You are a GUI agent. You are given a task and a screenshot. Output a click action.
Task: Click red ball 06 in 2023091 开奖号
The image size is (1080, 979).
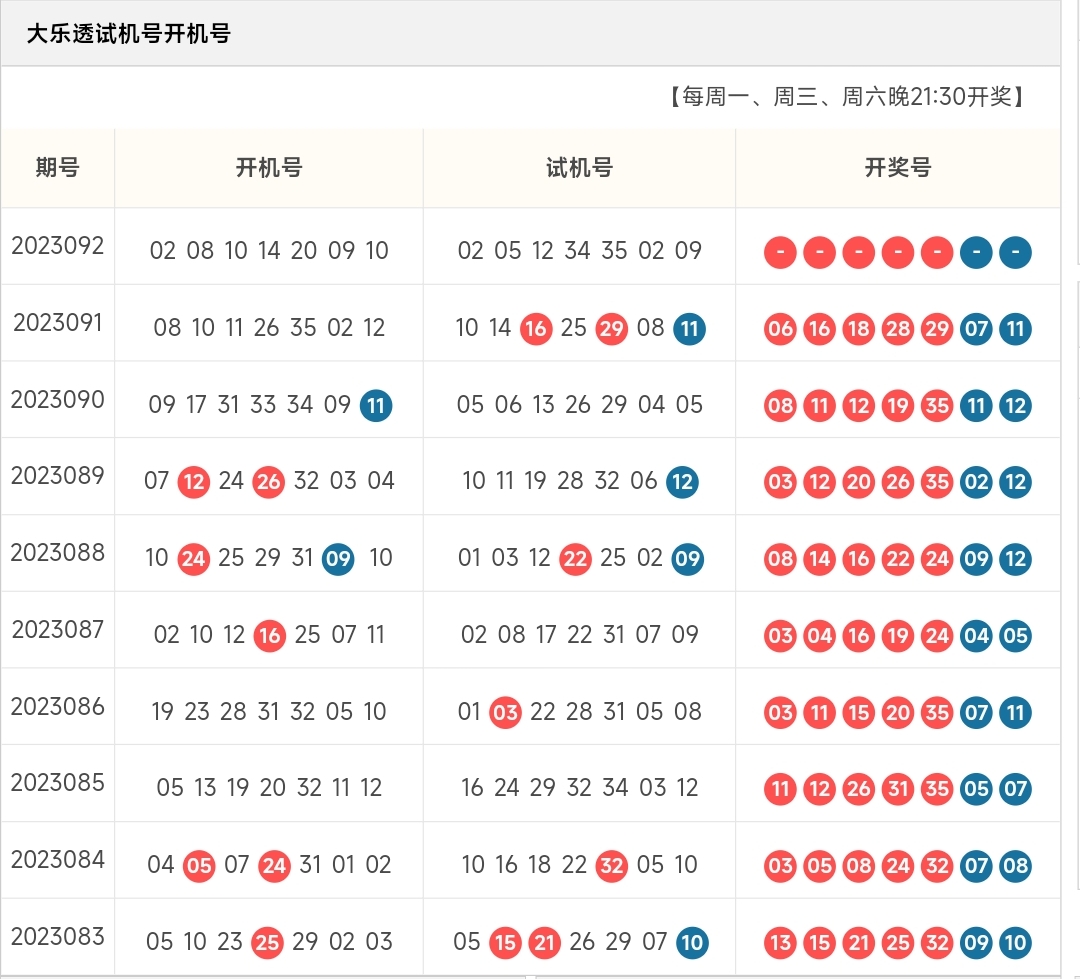click(780, 329)
